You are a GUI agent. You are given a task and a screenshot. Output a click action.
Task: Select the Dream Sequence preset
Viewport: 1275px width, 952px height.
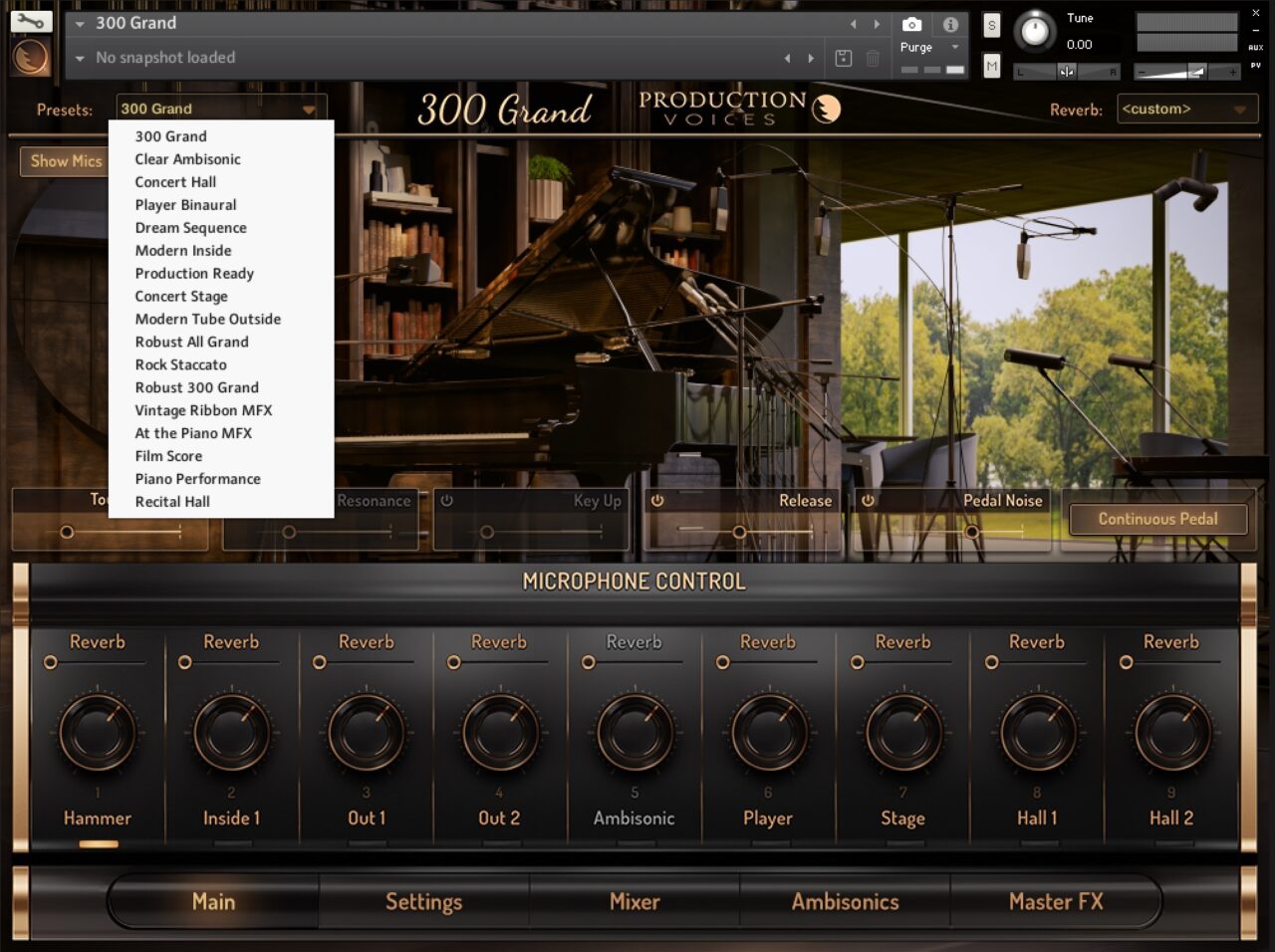pos(191,228)
